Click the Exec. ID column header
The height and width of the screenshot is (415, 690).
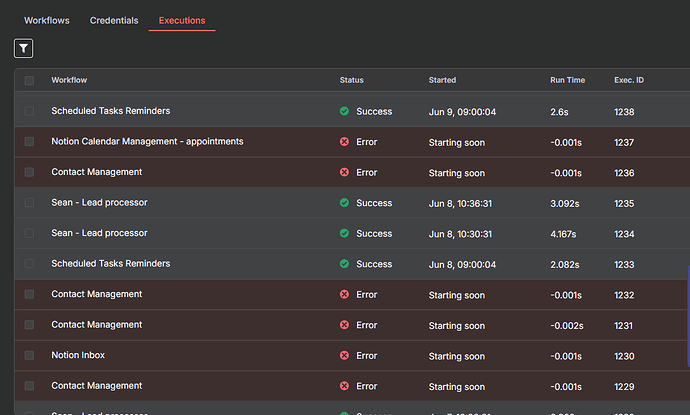(x=629, y=80)
